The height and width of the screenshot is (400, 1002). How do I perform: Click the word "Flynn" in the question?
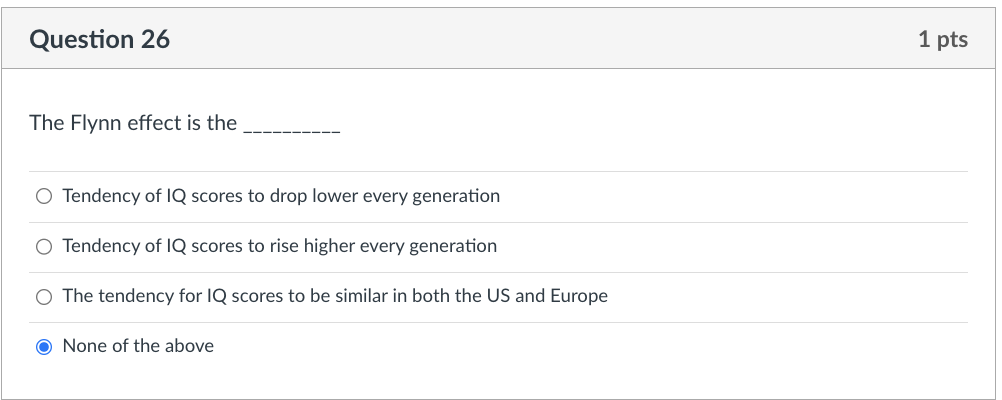(95, 123)
